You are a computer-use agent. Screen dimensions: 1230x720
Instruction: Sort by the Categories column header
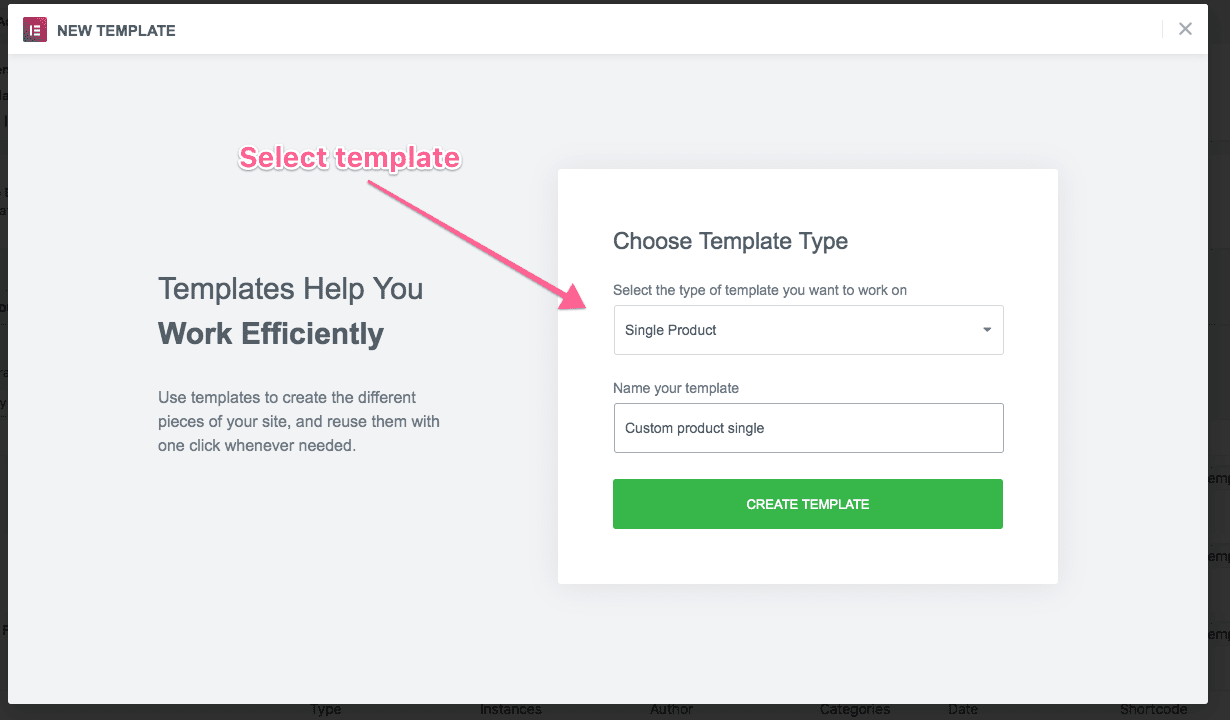[854, 710]
